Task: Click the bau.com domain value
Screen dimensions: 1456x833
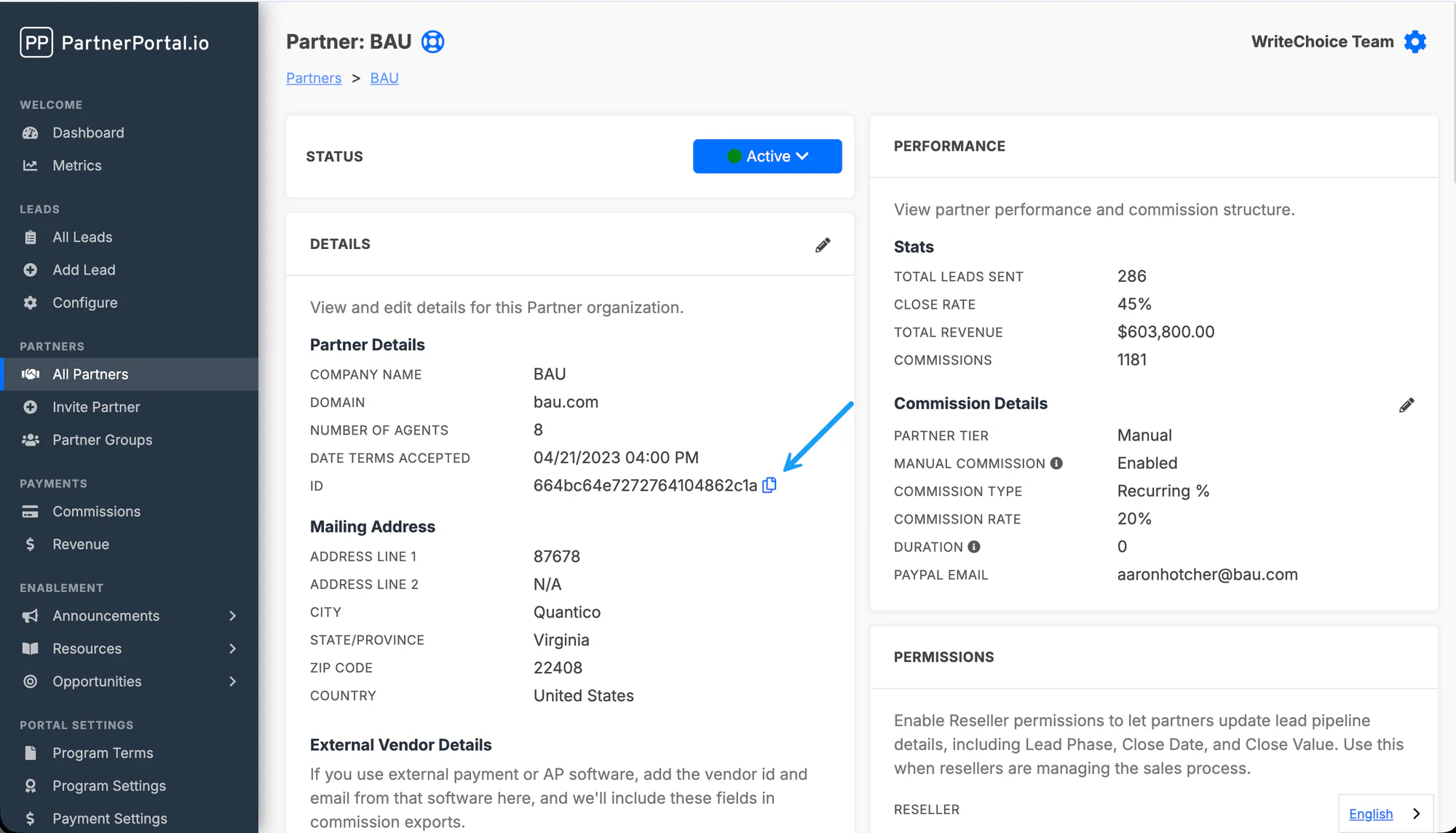Action: click(566, 402)
